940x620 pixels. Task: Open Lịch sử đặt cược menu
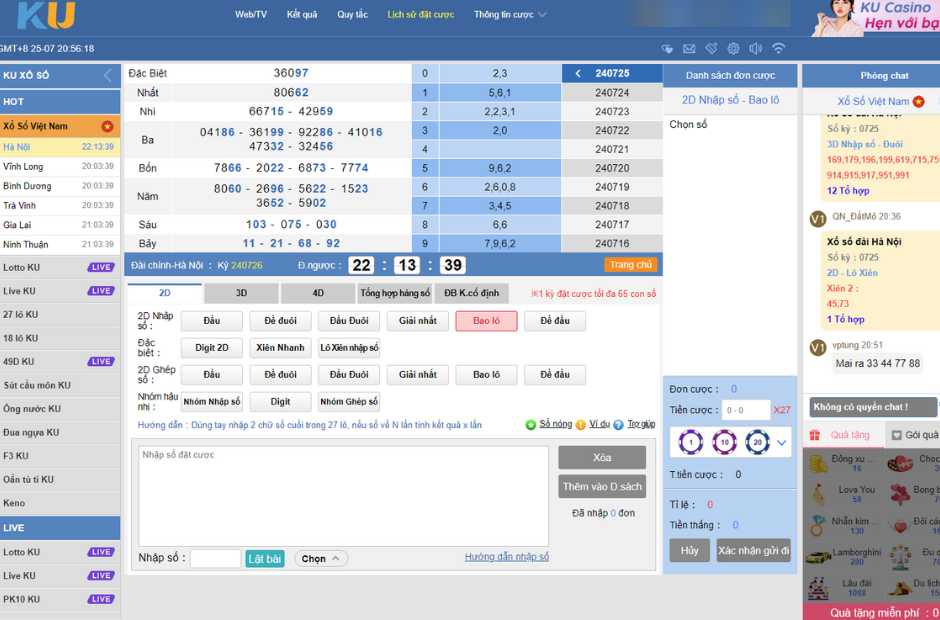(421, 14)
